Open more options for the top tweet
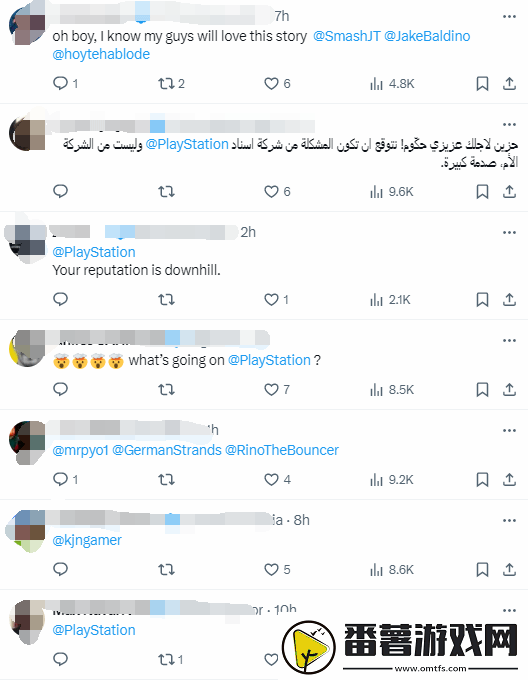Screen dimensions: 528x680 [x=509, y=16]
